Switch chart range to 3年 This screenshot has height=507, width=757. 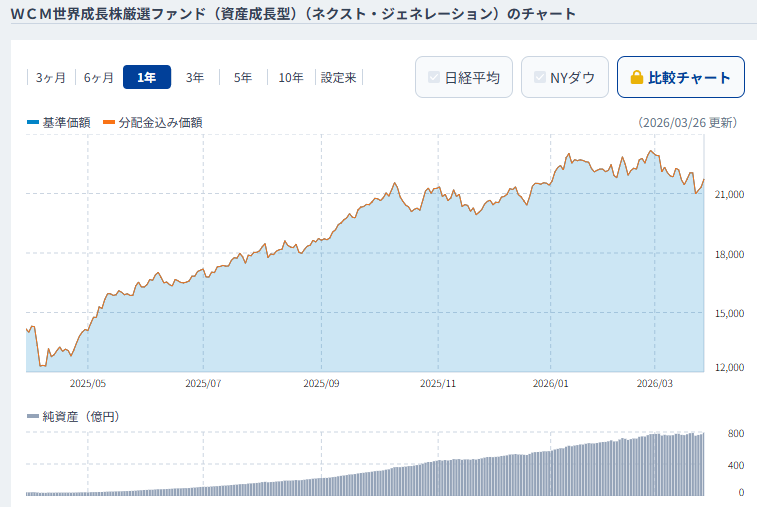(x=195, y=77)
